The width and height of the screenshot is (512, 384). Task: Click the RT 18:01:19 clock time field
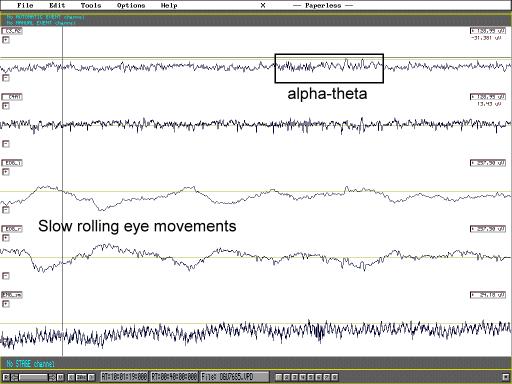point(124,377)
